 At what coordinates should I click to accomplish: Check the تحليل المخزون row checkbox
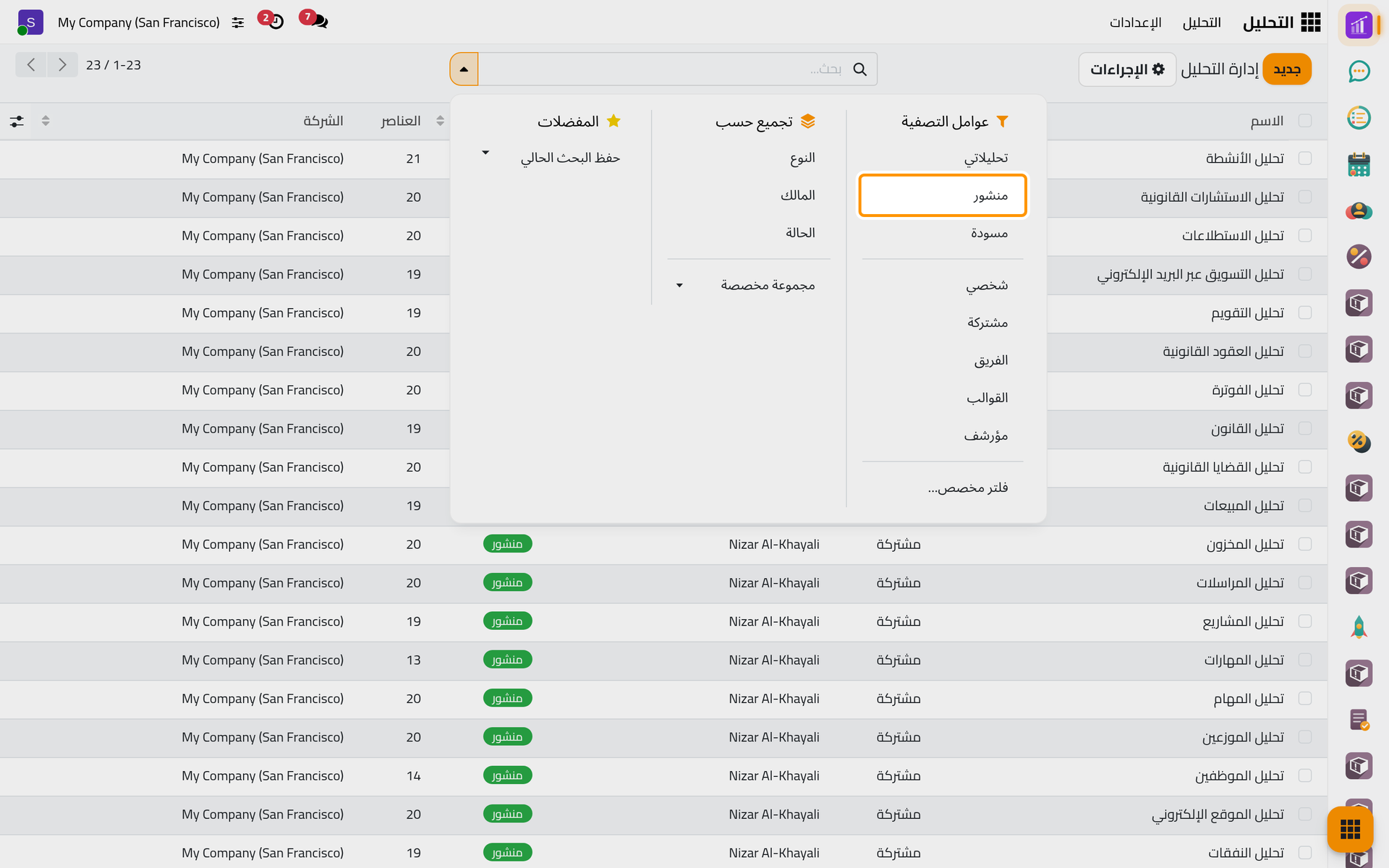pos(1305,544)
